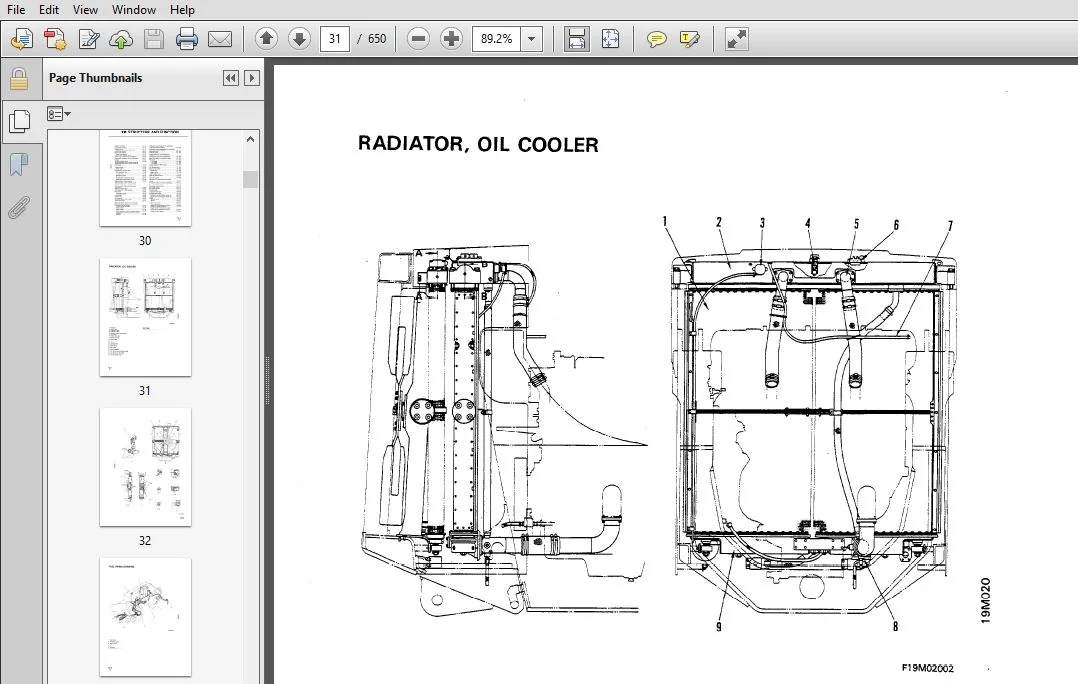Open the Edit menu
Screen dimensions: 1078x684
pyautogui.click(x=49, y=10)
